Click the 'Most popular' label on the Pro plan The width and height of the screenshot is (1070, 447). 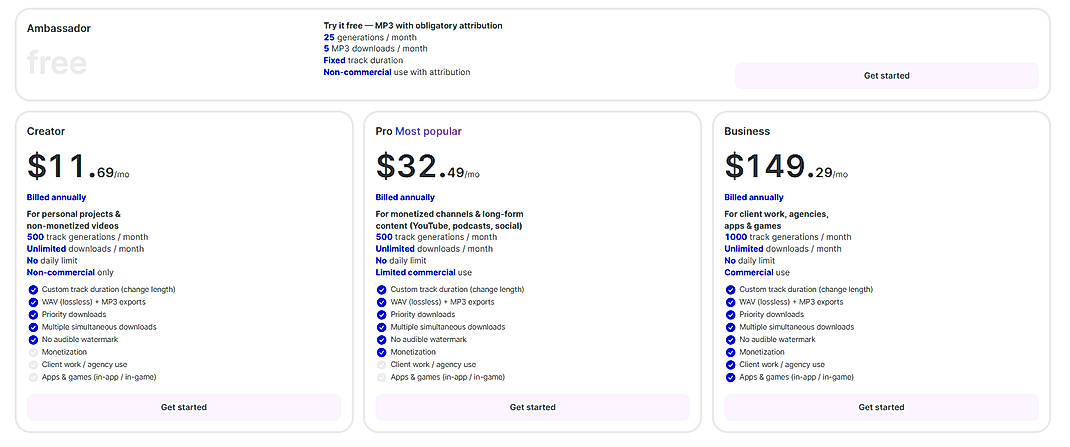pos(429,131)
